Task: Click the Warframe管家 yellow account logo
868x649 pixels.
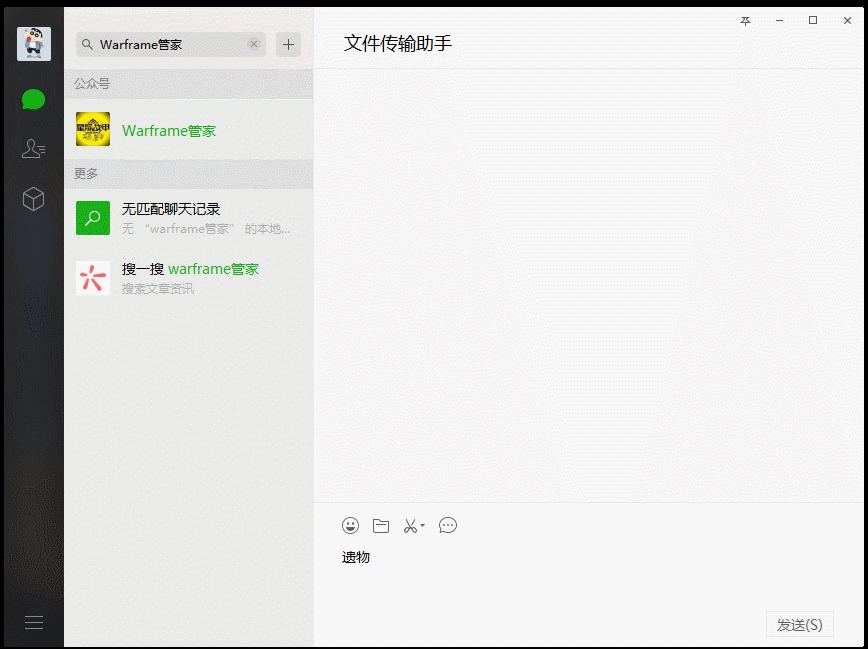Action: point(93,129)
